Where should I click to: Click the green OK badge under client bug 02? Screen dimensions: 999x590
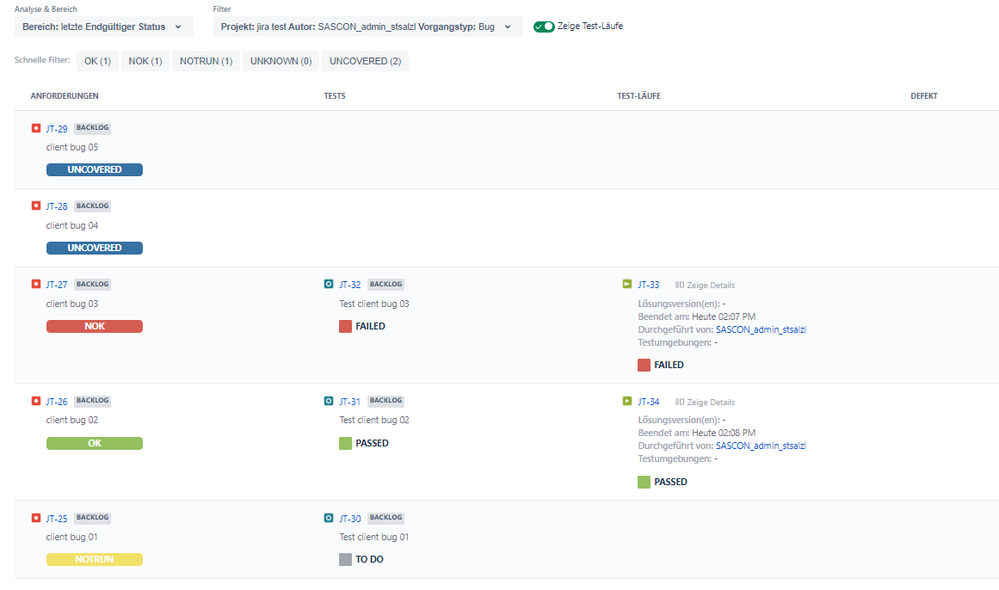94,443
